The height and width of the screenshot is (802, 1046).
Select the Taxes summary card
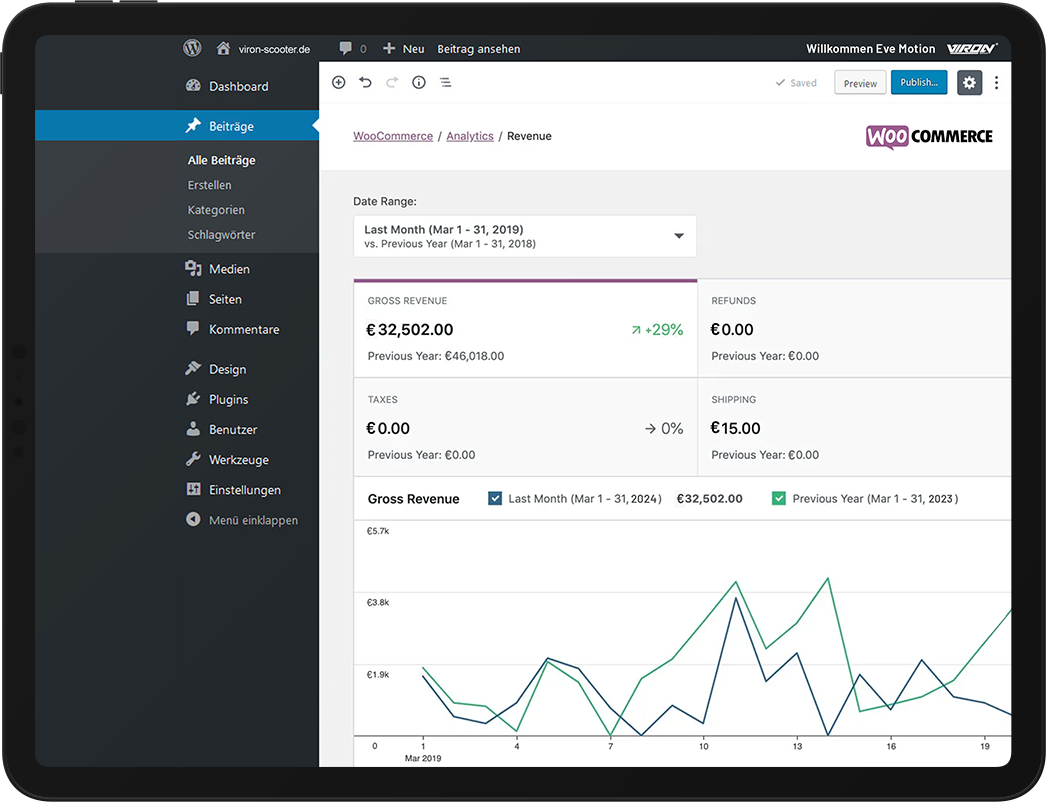pyautogui.click(x=526, y=427)
